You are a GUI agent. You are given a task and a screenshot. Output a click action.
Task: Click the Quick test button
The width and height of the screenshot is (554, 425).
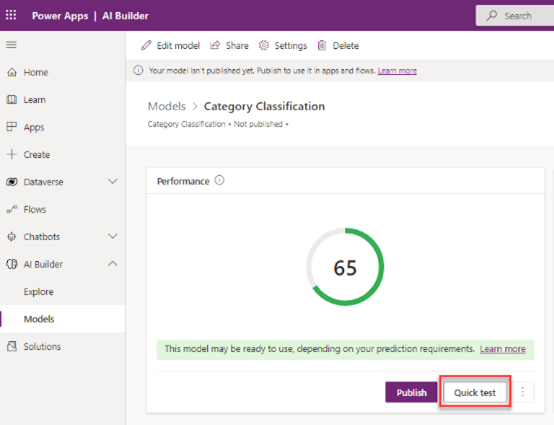[475, 392]
